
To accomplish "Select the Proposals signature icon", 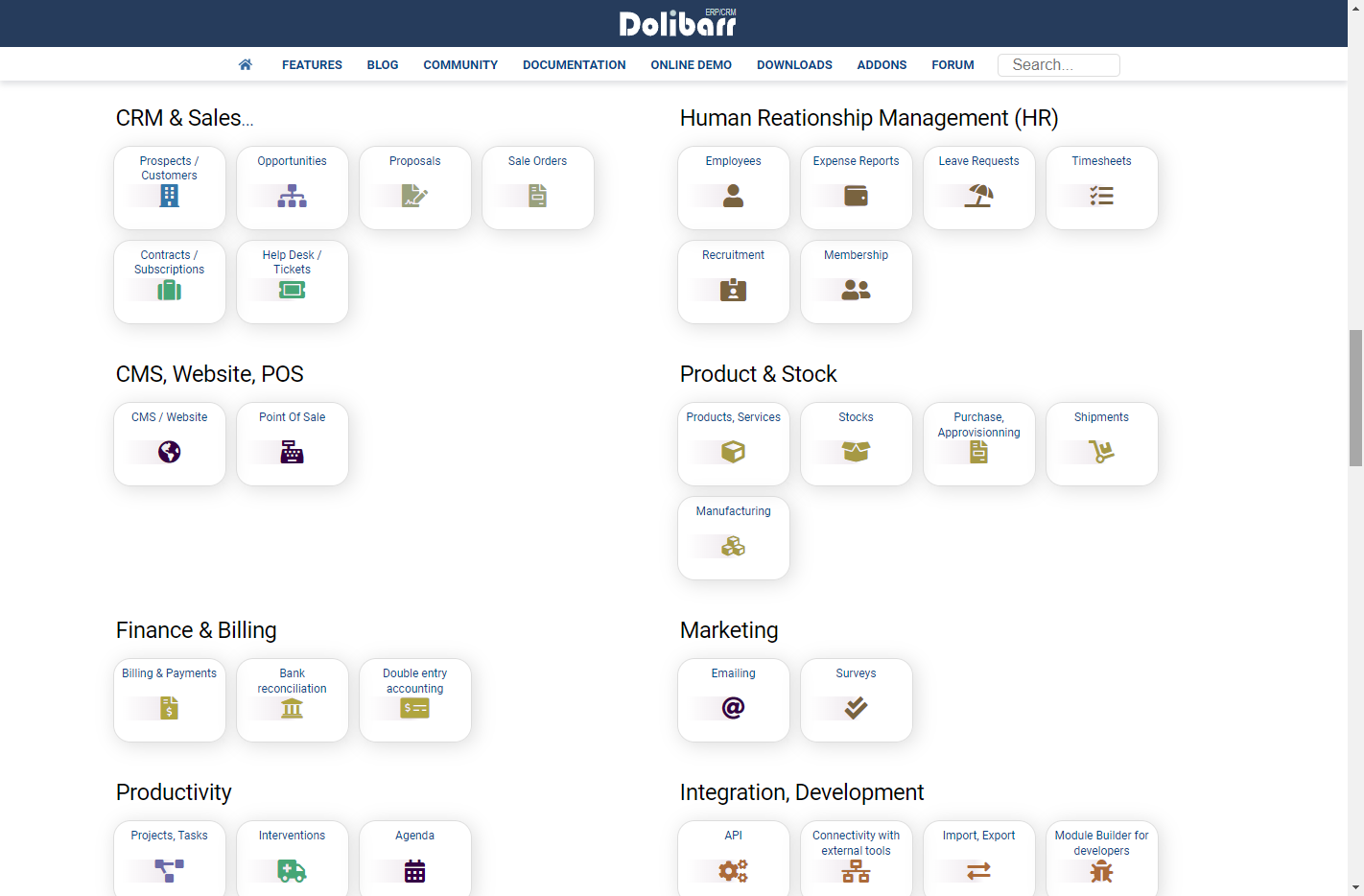I will coord(415,196).
